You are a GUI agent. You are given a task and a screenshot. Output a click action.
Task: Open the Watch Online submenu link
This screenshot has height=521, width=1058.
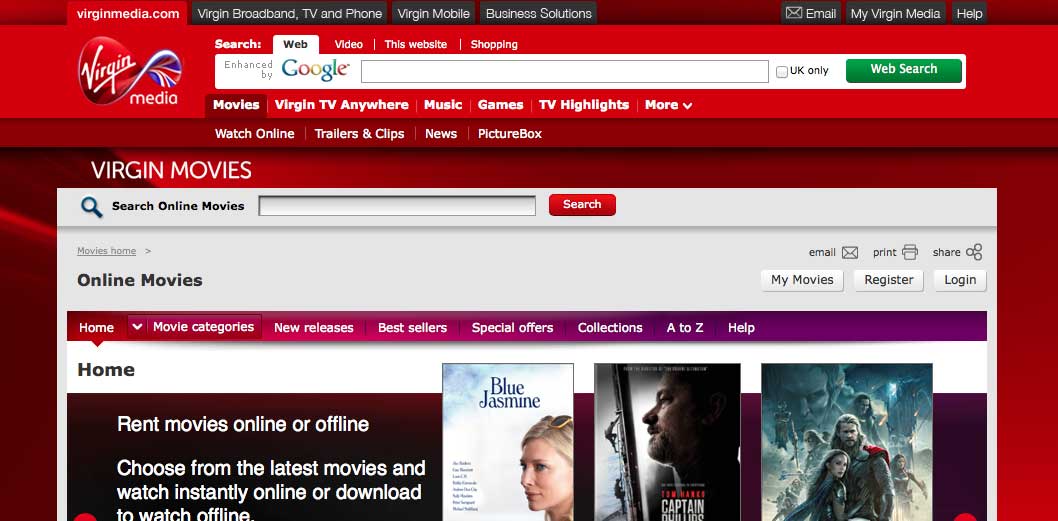pos(254,134)
